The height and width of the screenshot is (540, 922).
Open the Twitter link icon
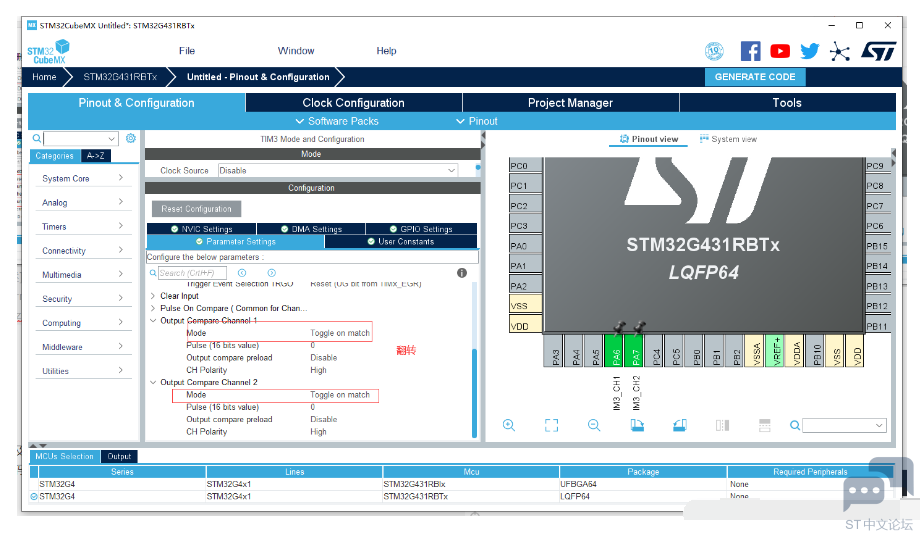click(x=810, y=51)
